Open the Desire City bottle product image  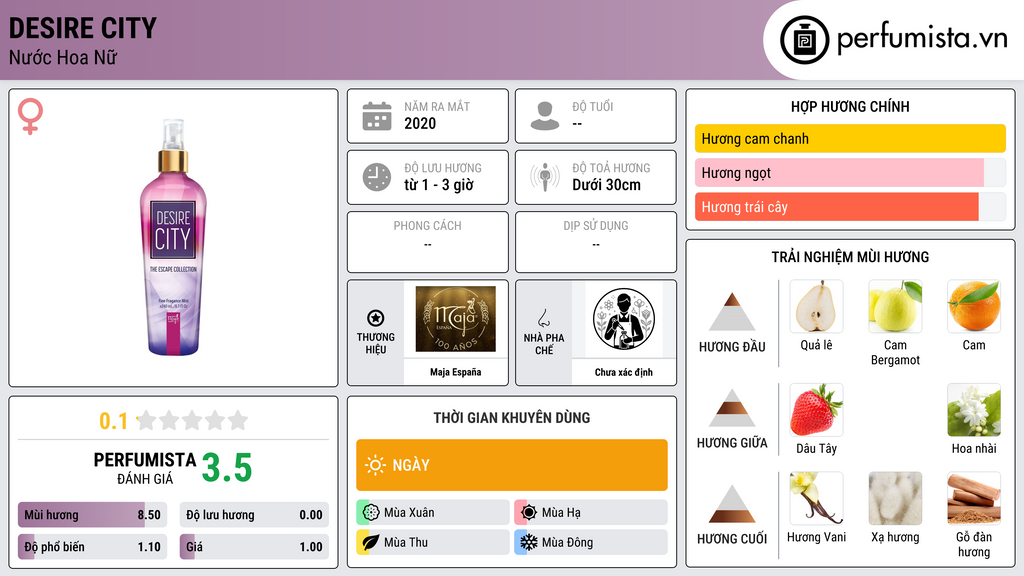click(x=173, y=238)
